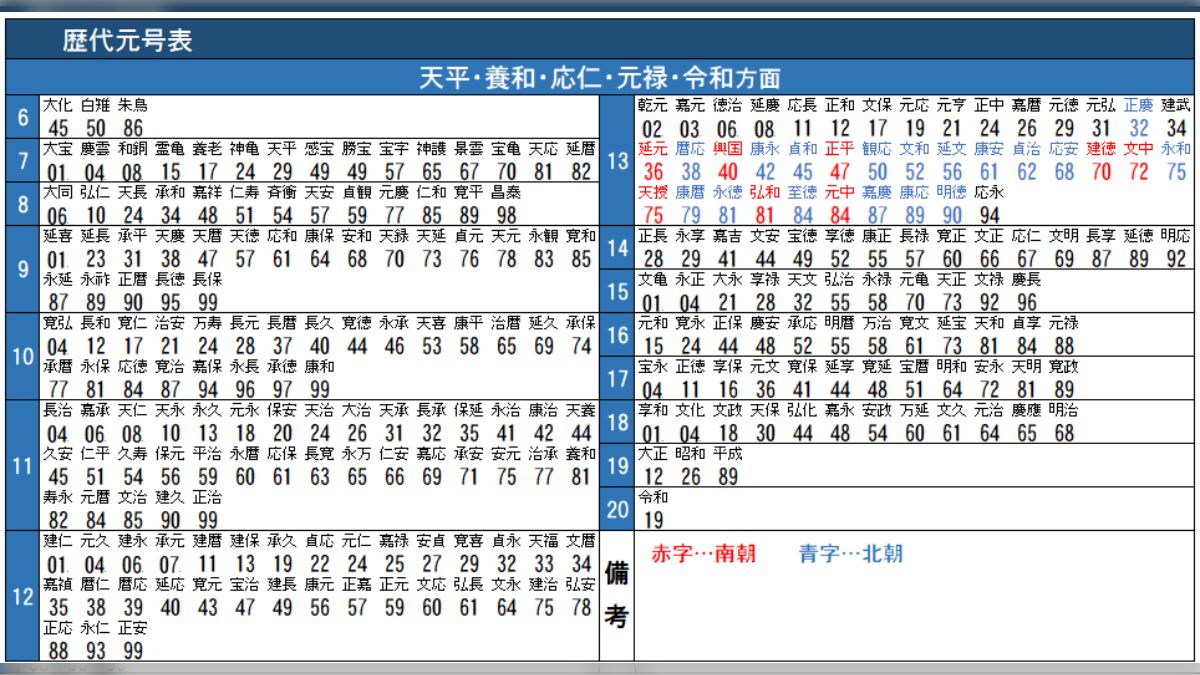Click the era name 貞観
This screenshot has height=675, width=1200.
coord(356,192)
